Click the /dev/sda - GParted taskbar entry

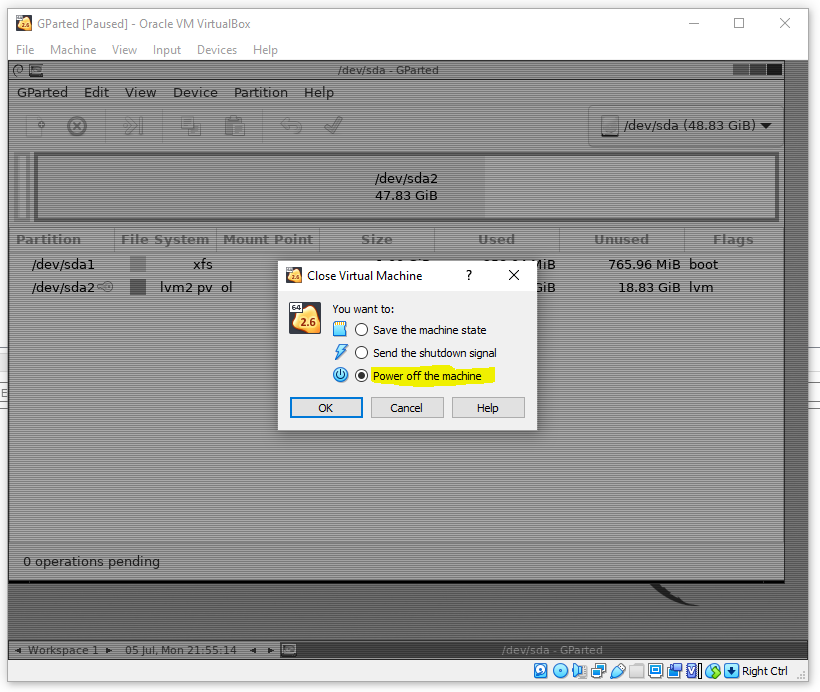tap(552, 650)
